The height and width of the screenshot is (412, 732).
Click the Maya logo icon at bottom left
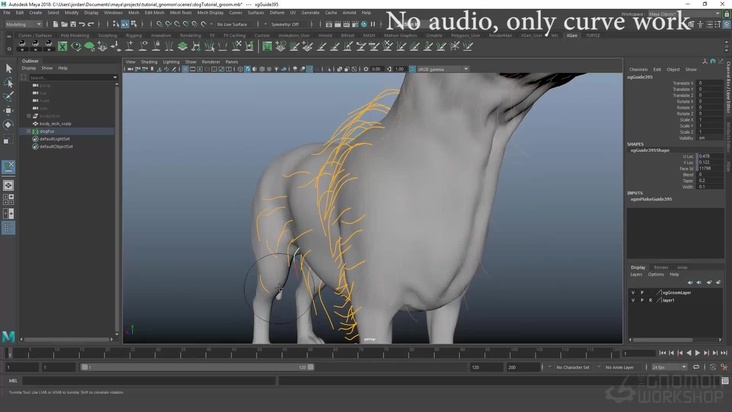tap(8, 336)
